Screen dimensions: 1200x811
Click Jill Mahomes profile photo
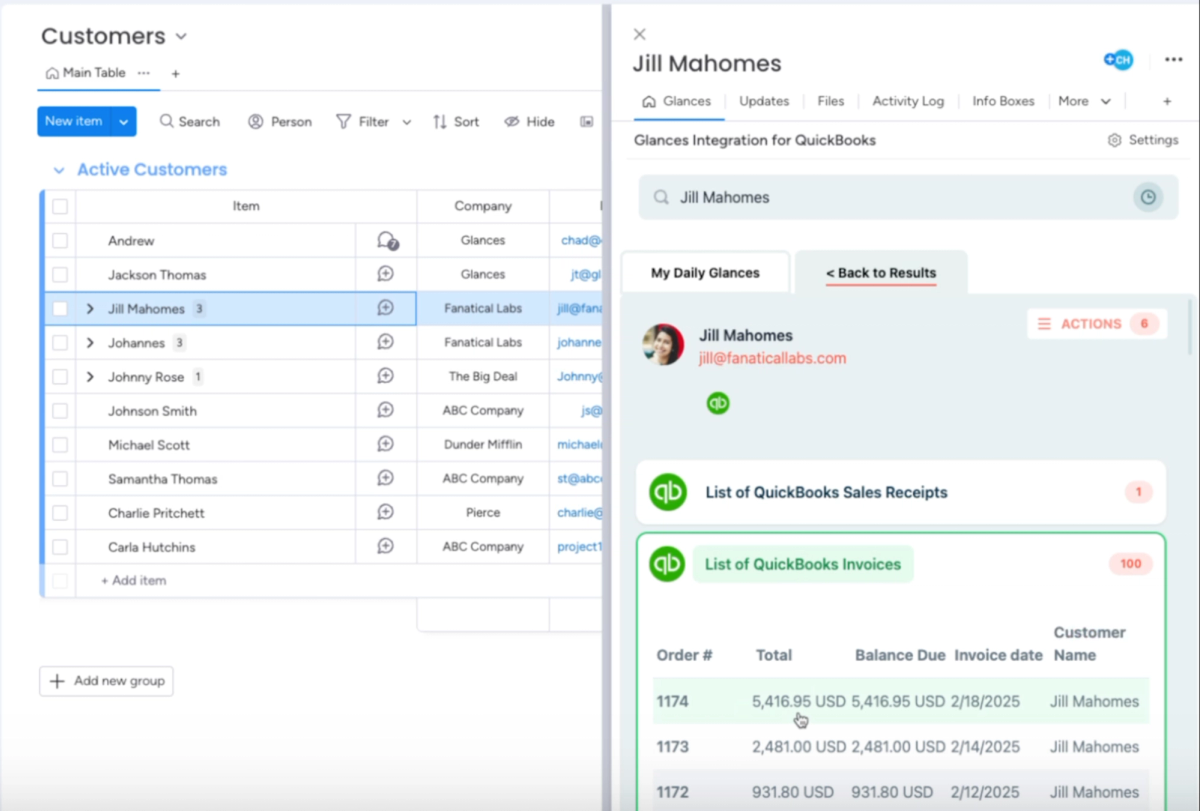[x=663, y=344]
